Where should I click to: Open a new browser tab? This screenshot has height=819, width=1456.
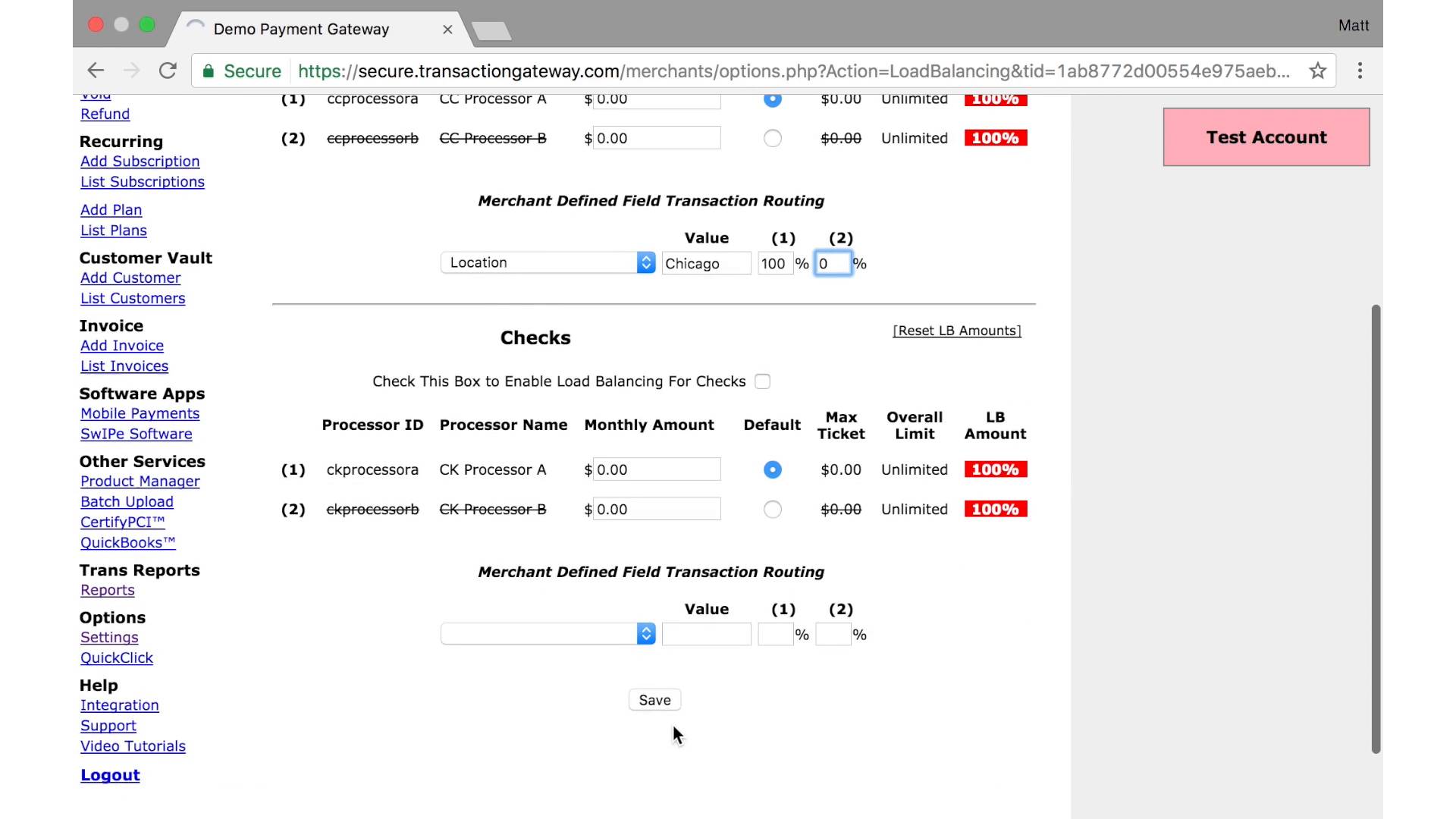click(x=491, y=31)
